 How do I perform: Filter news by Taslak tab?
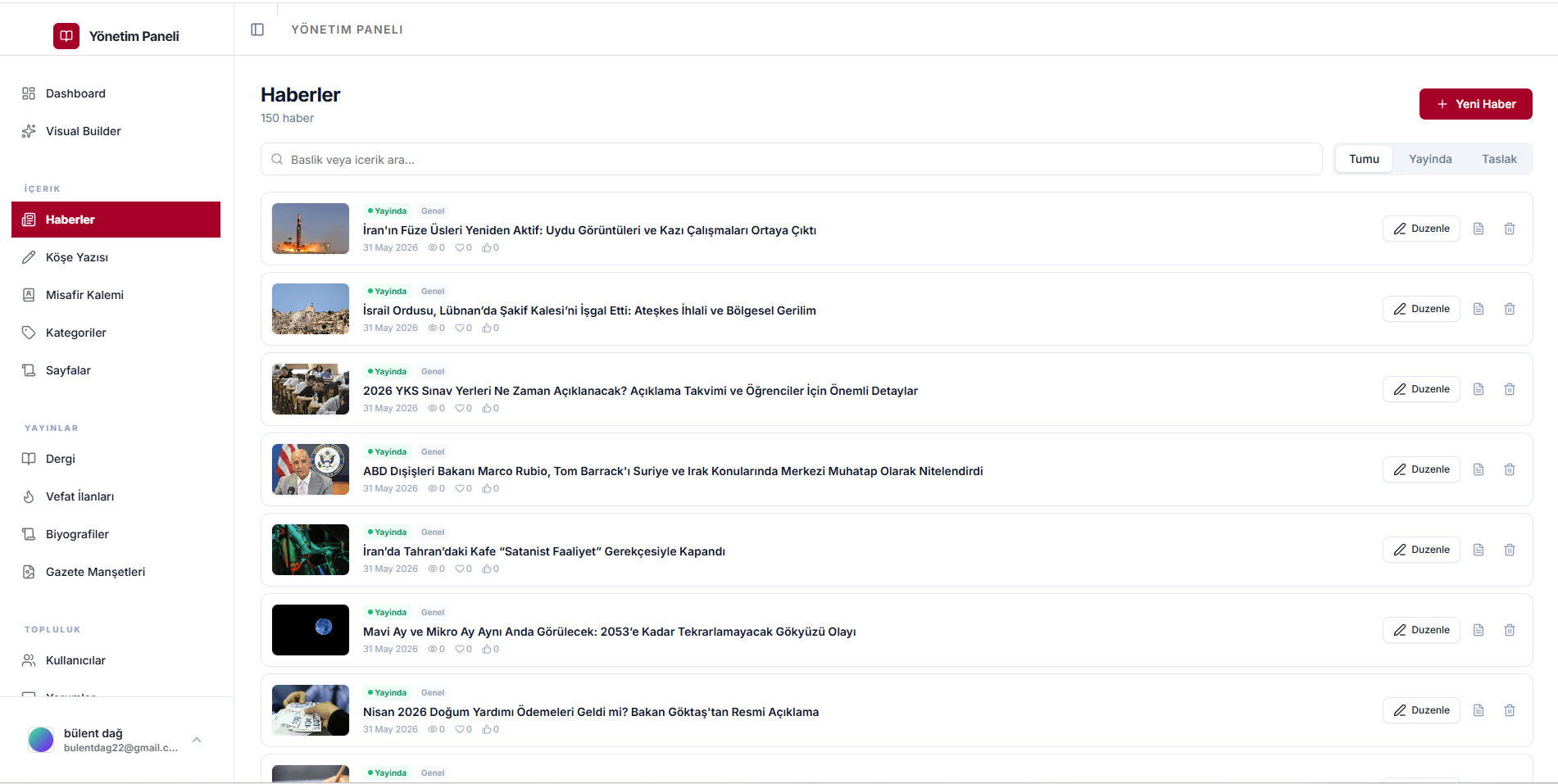pyautogui.click(x=1499, y=159)
